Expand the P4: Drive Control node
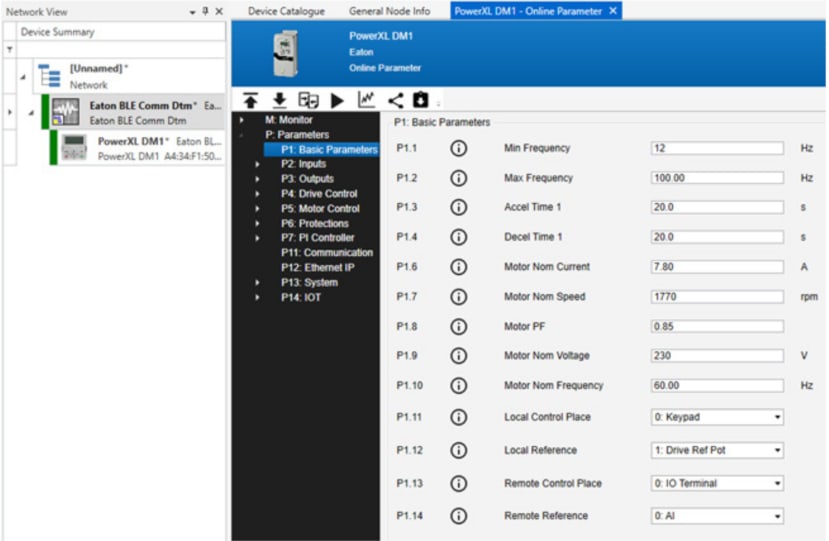The height and width of the screenshot is (541, 829). point(257,194)
